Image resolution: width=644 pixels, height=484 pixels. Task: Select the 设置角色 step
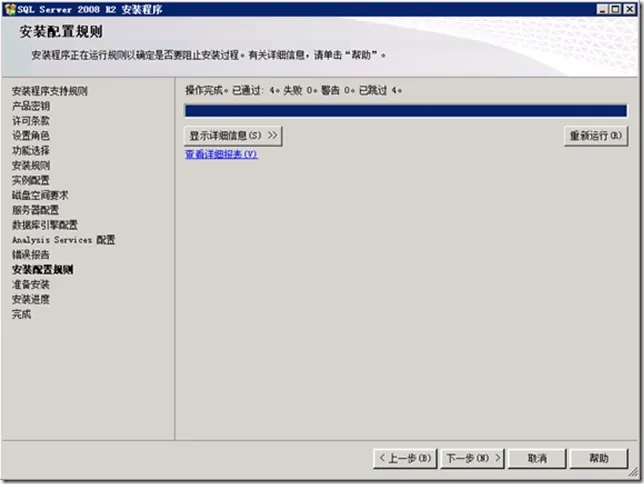tap(31, 136)
